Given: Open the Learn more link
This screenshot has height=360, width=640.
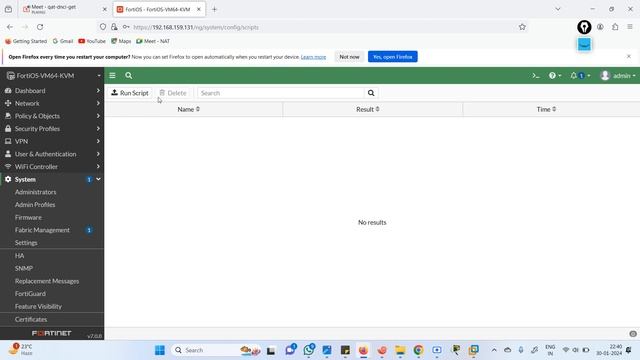Looking at the screenshot, I should click(313, 57).
